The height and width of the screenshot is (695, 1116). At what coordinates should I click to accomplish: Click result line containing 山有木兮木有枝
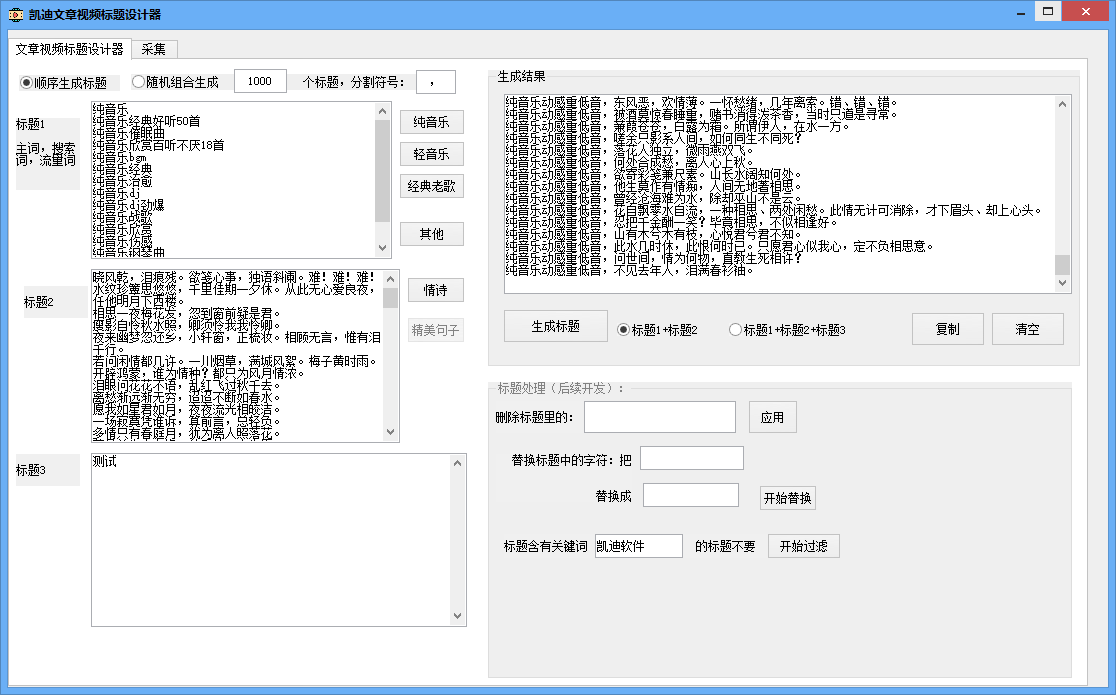[x=654, y=234]
